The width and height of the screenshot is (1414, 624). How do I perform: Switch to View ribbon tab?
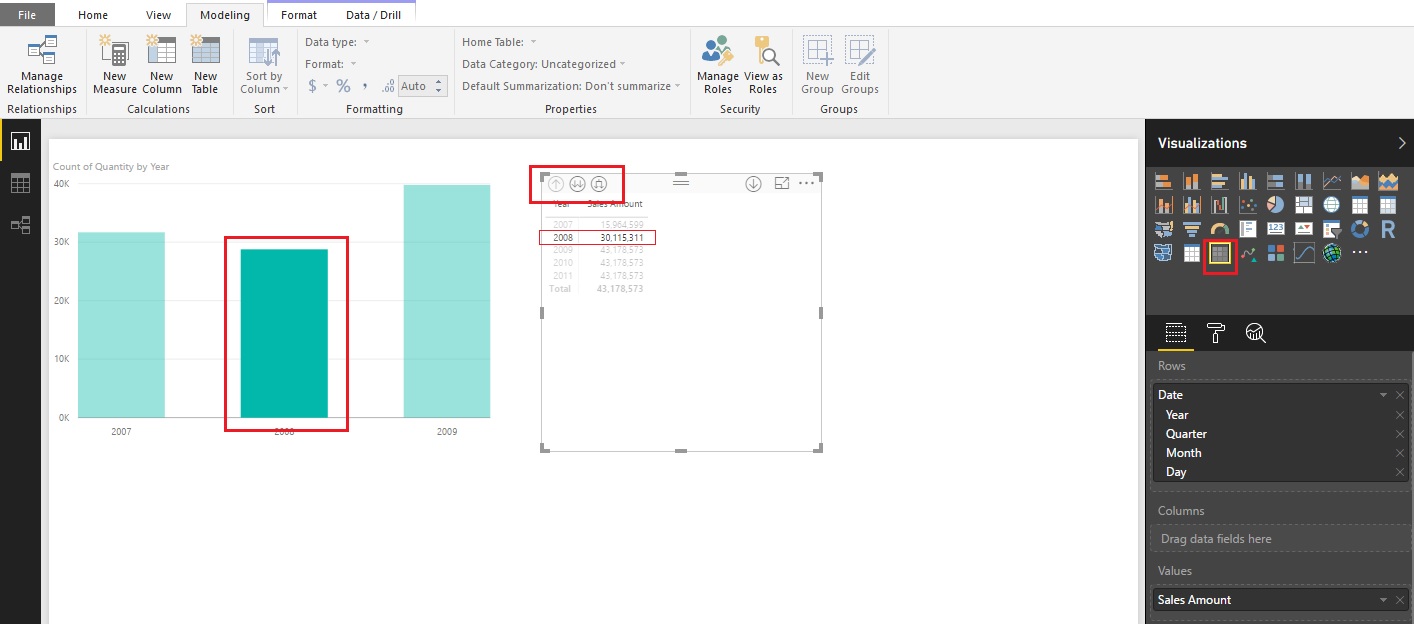158,15
